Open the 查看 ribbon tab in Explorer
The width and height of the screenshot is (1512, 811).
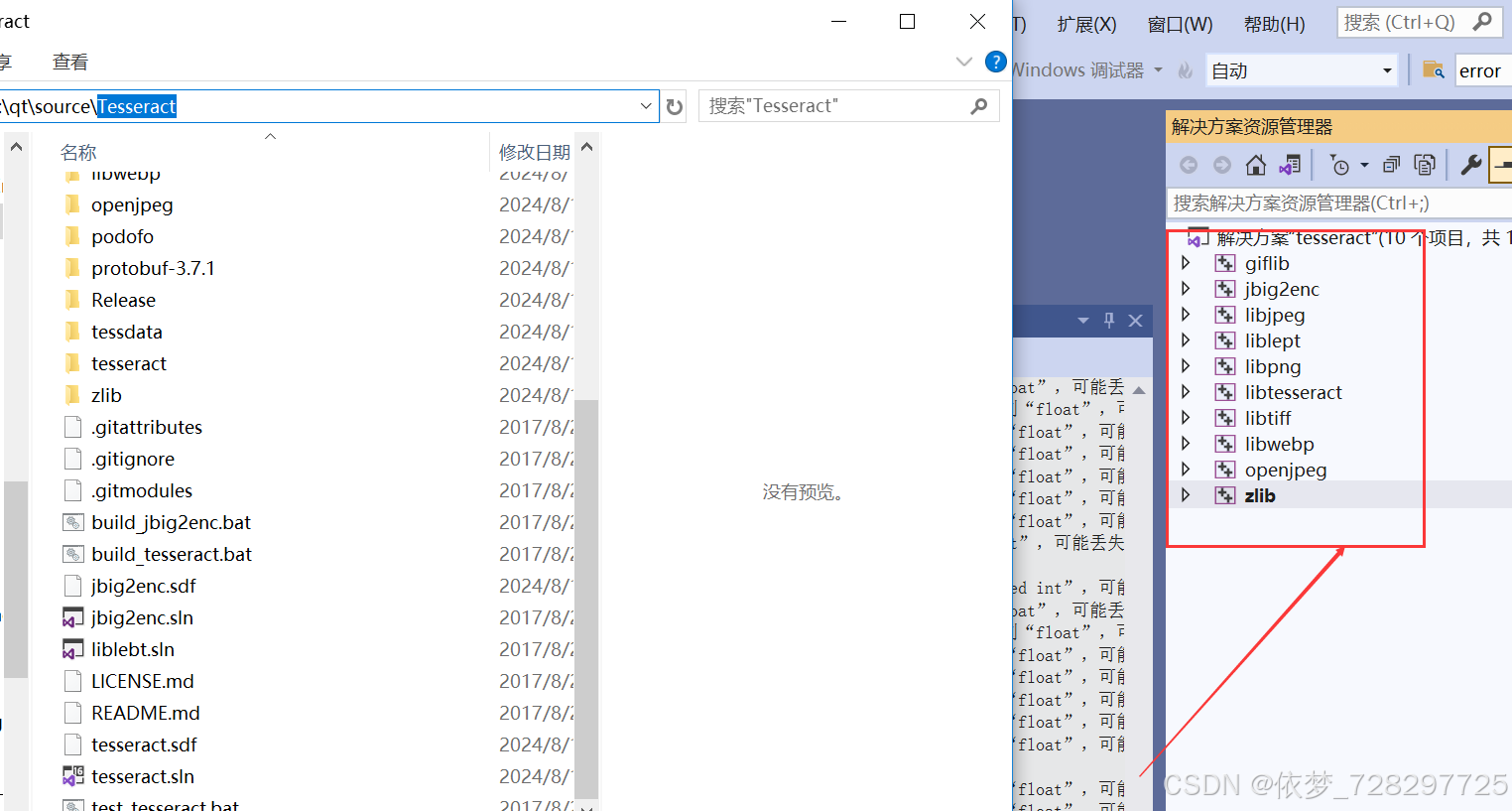(70, 62)
